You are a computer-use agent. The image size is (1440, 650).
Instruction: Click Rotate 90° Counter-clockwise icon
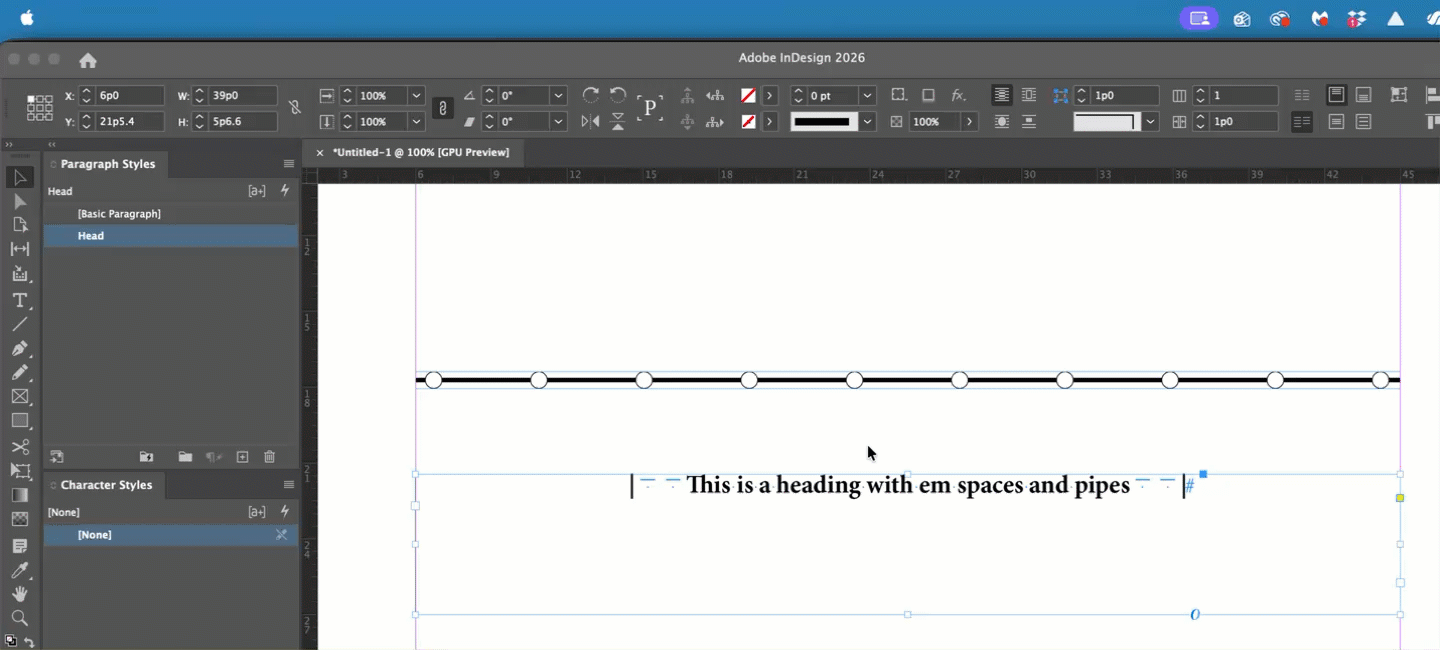tap(618, 95)
